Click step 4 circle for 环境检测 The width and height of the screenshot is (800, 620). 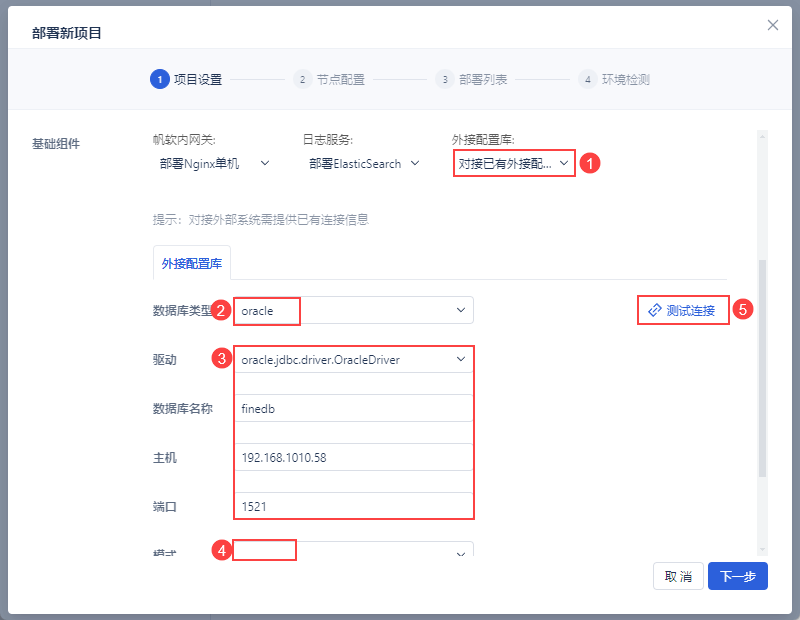click(587, 80)
